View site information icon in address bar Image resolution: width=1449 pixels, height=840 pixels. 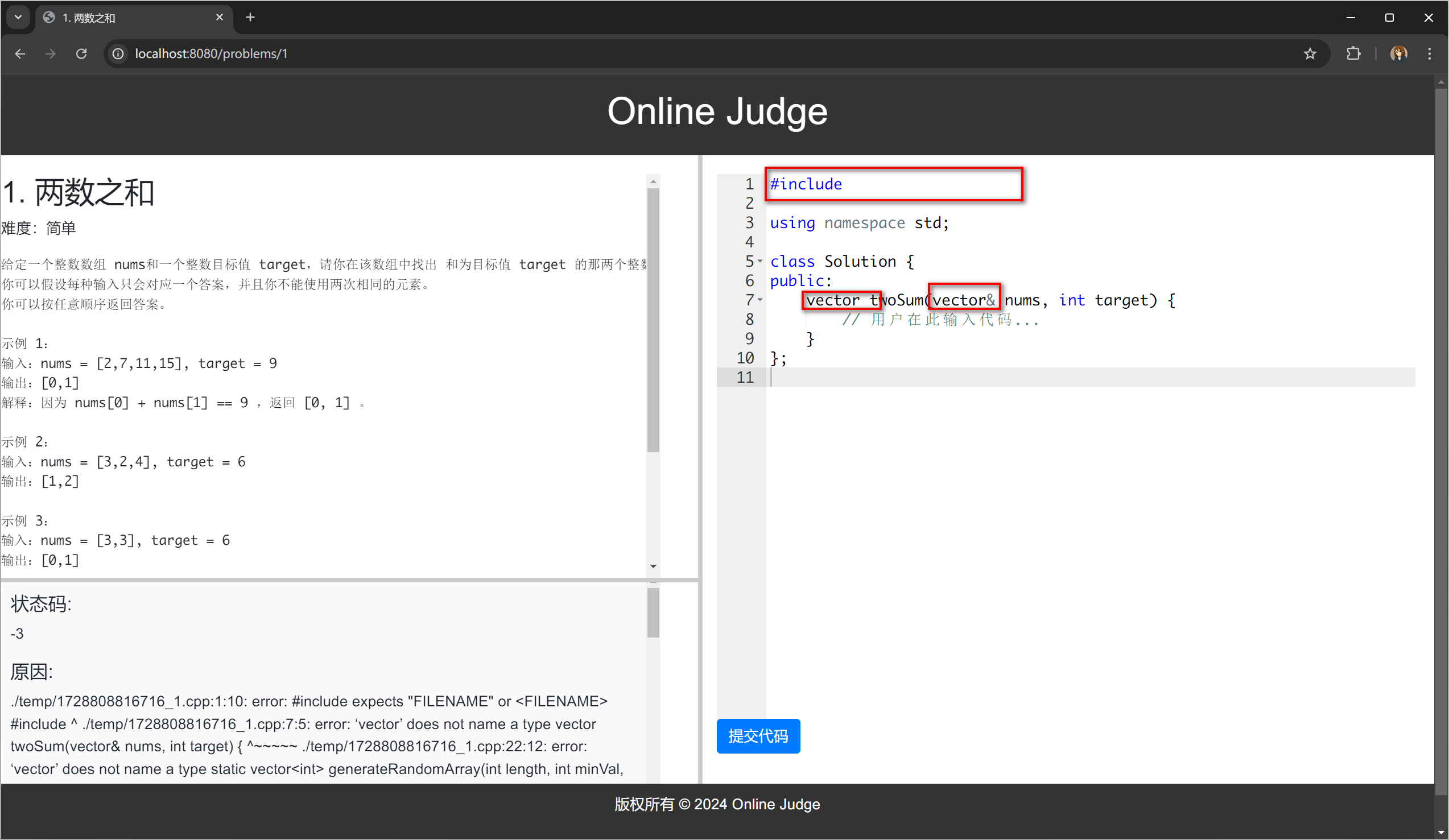118,53
